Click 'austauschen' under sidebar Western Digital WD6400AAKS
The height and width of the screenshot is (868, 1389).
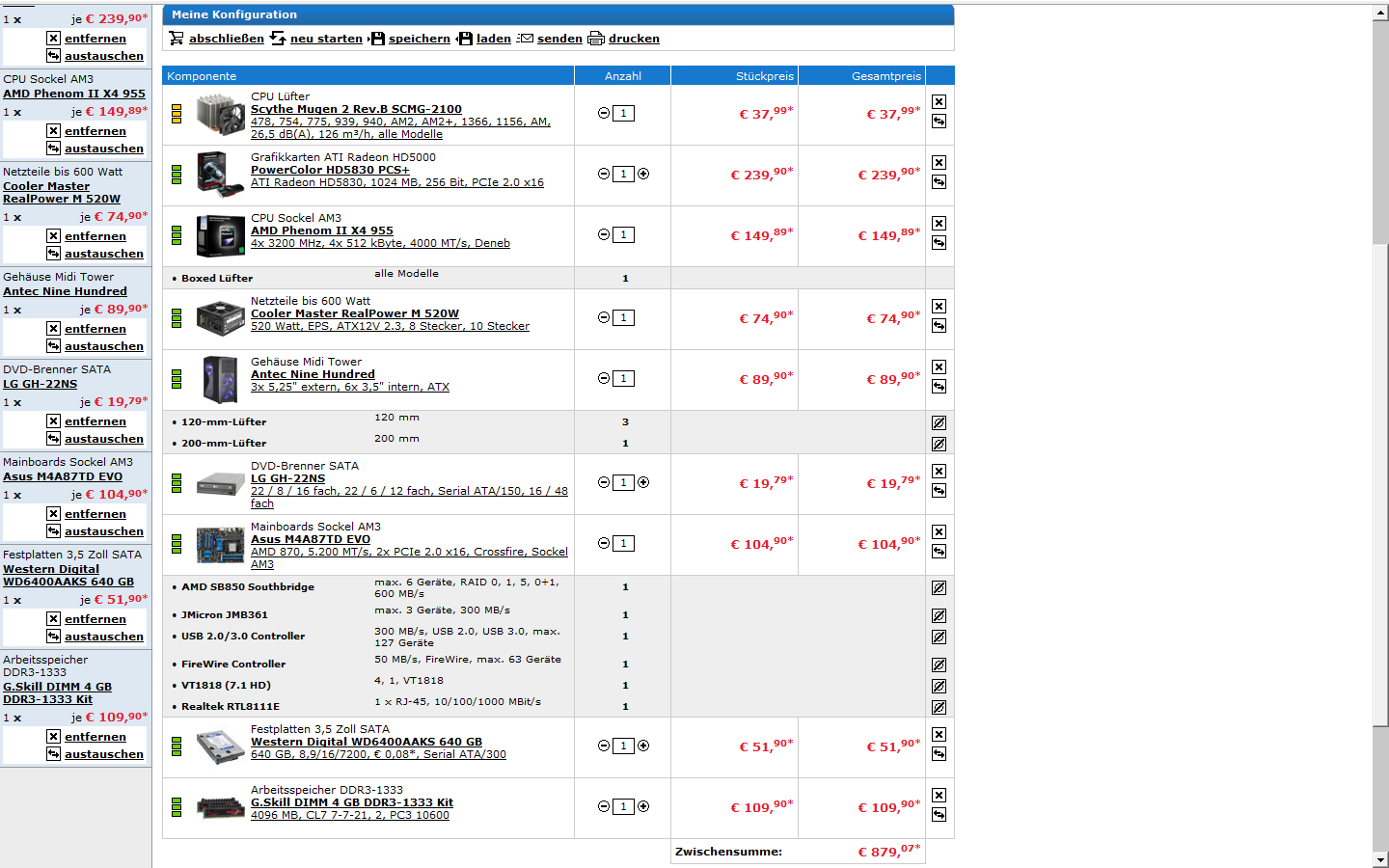tap(104, 637)
